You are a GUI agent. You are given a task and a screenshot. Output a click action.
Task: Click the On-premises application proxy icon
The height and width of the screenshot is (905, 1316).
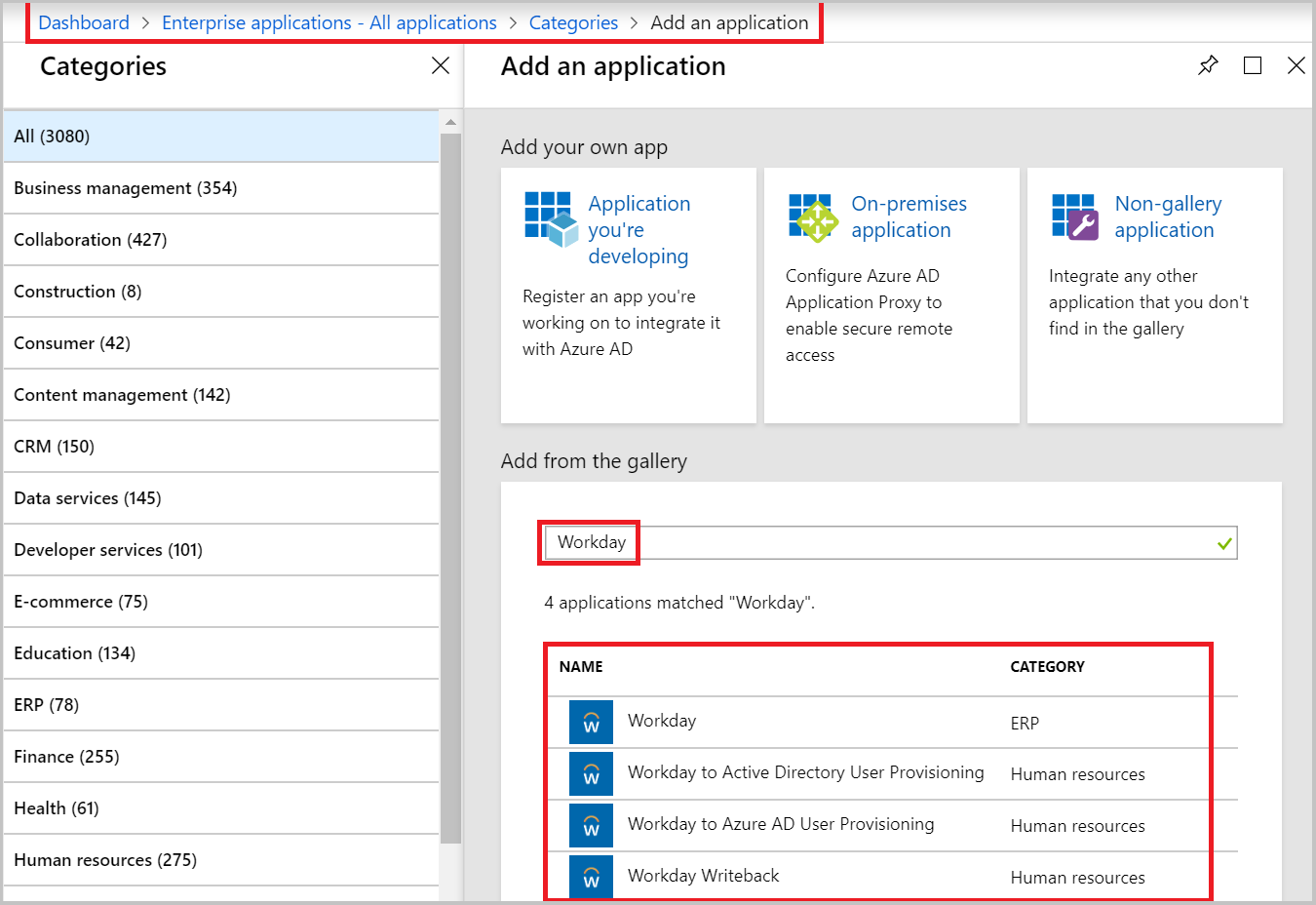(815, 218)
